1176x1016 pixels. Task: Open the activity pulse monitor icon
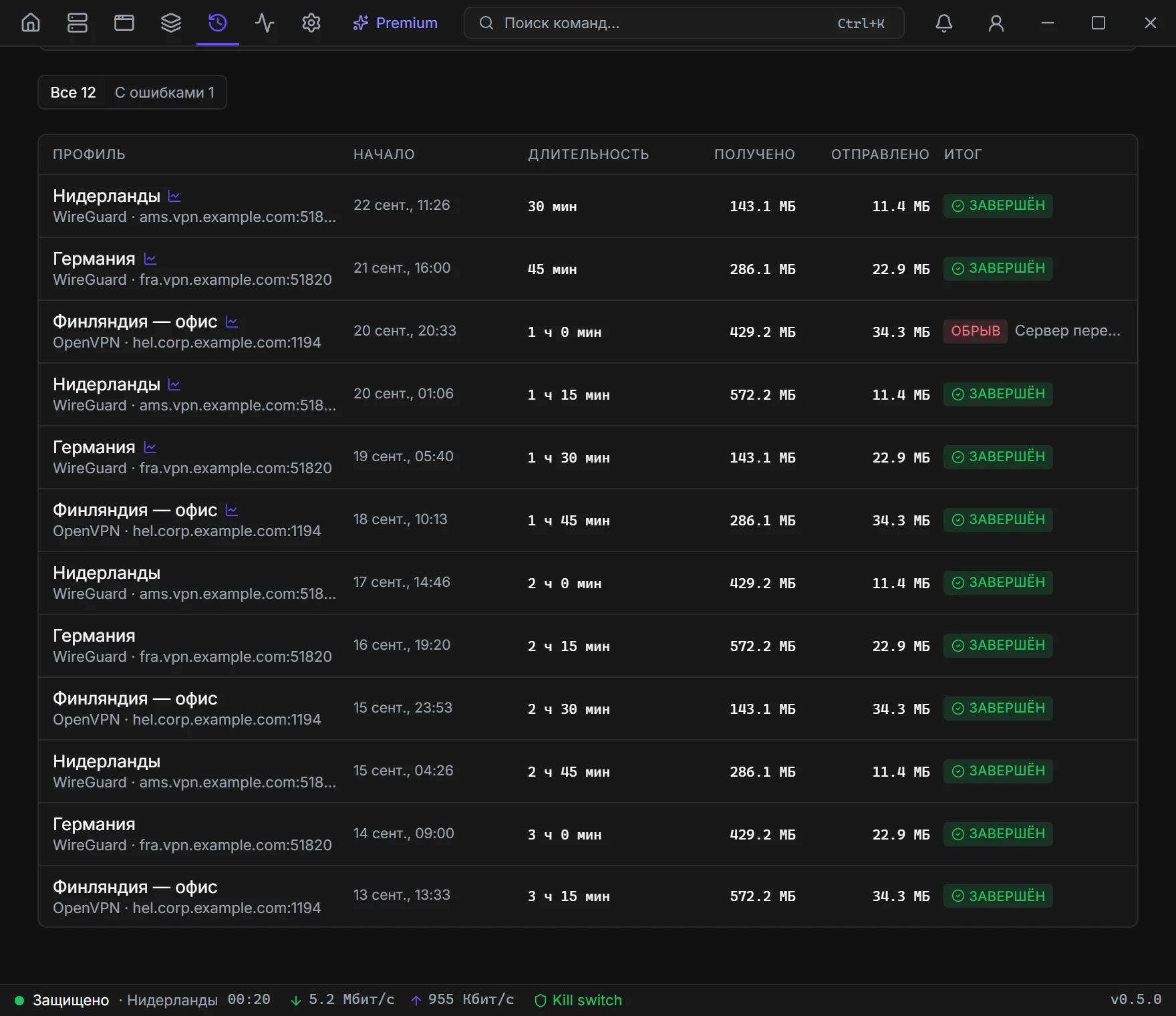(x=265, y=23)
